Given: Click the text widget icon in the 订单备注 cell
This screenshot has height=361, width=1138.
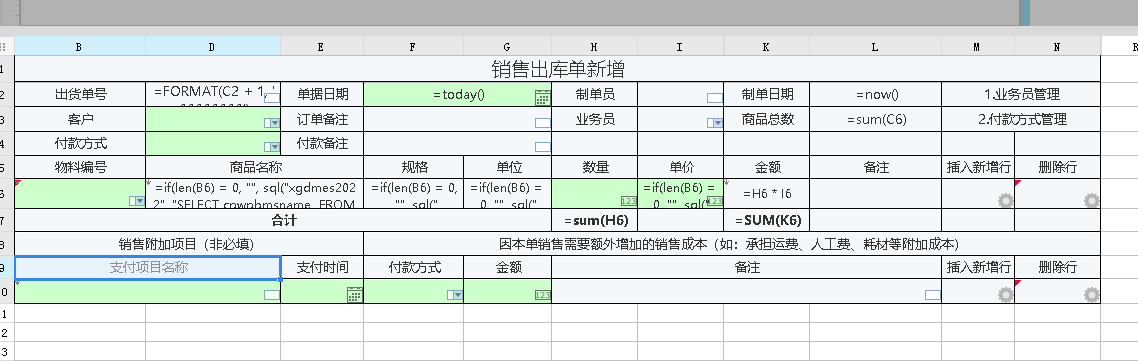Looking at the screenshot, I should (x=543, y=123).
